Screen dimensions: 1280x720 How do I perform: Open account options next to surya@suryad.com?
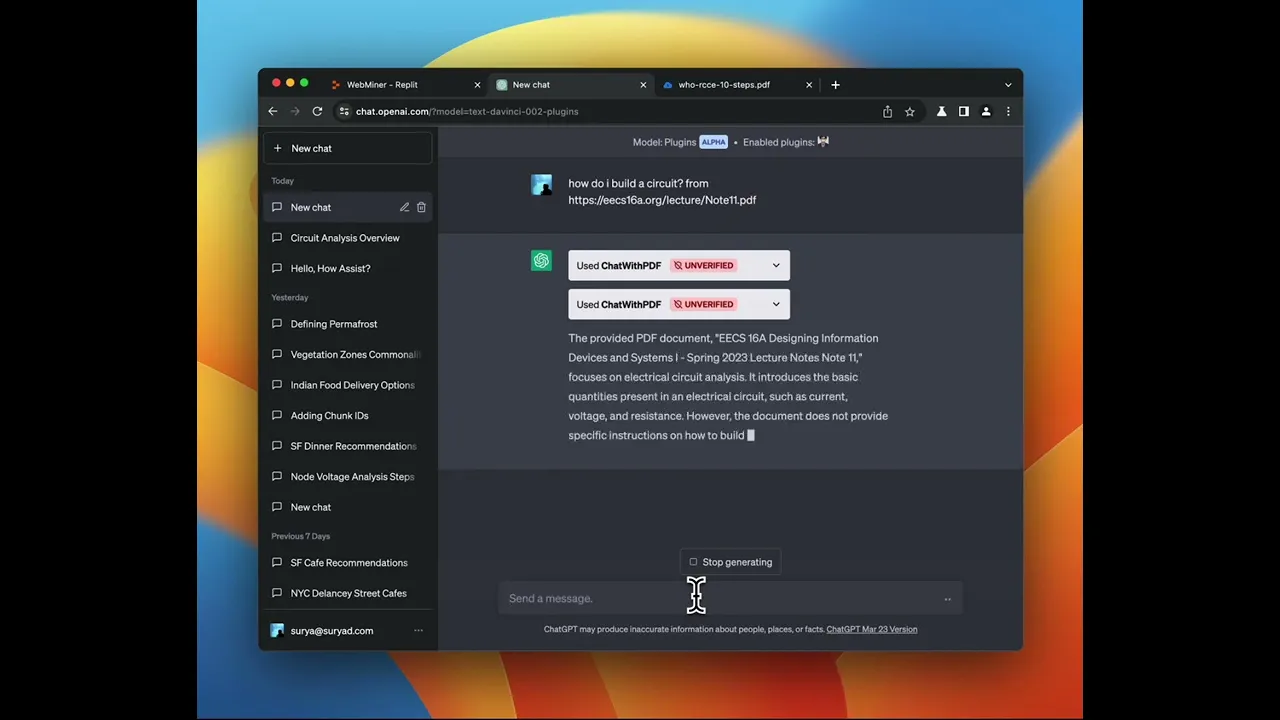click(x=418, y=631)
